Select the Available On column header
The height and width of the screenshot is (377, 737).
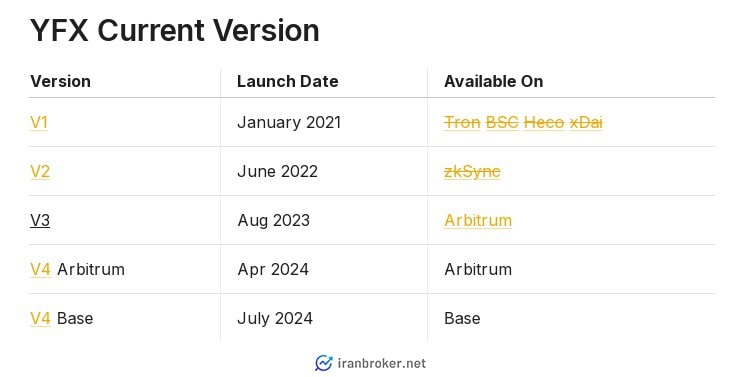click(x=494, y=81)
